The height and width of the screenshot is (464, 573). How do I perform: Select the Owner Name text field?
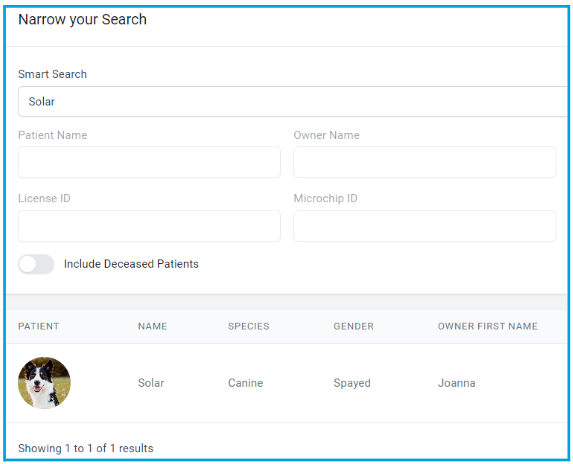click(x=425, y=162)
